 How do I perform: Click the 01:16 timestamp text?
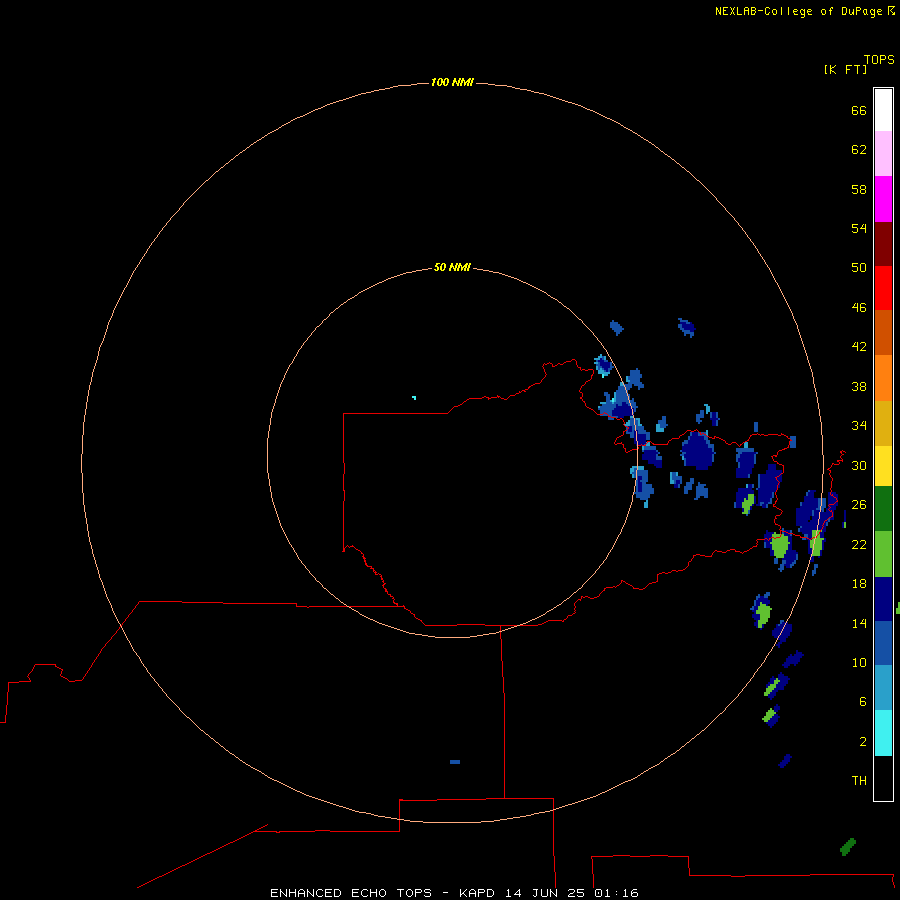point(616,893)
